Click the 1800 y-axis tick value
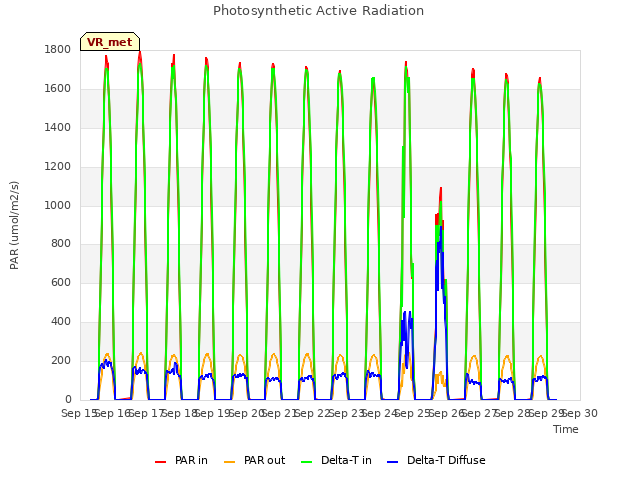Screen dimensions: 640x480 [58, 50]
